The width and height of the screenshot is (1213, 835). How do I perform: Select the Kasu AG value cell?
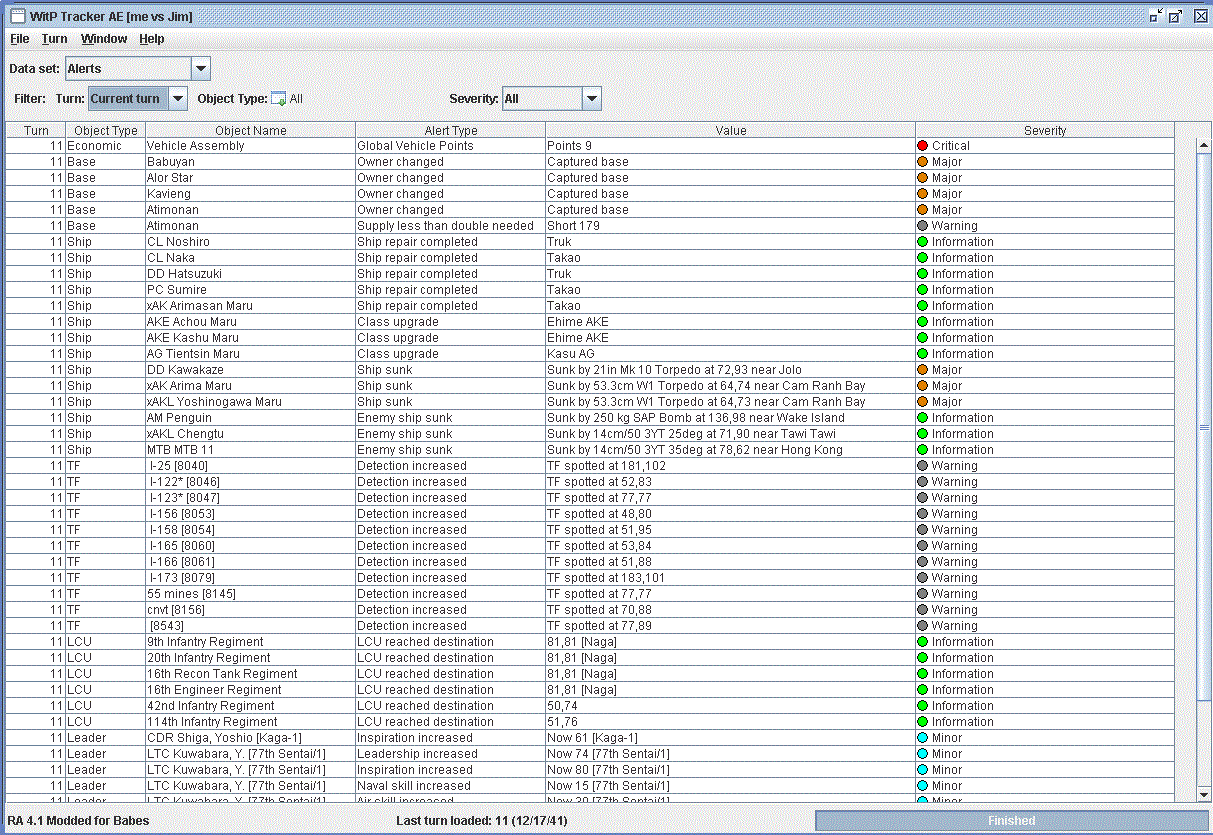731,354
